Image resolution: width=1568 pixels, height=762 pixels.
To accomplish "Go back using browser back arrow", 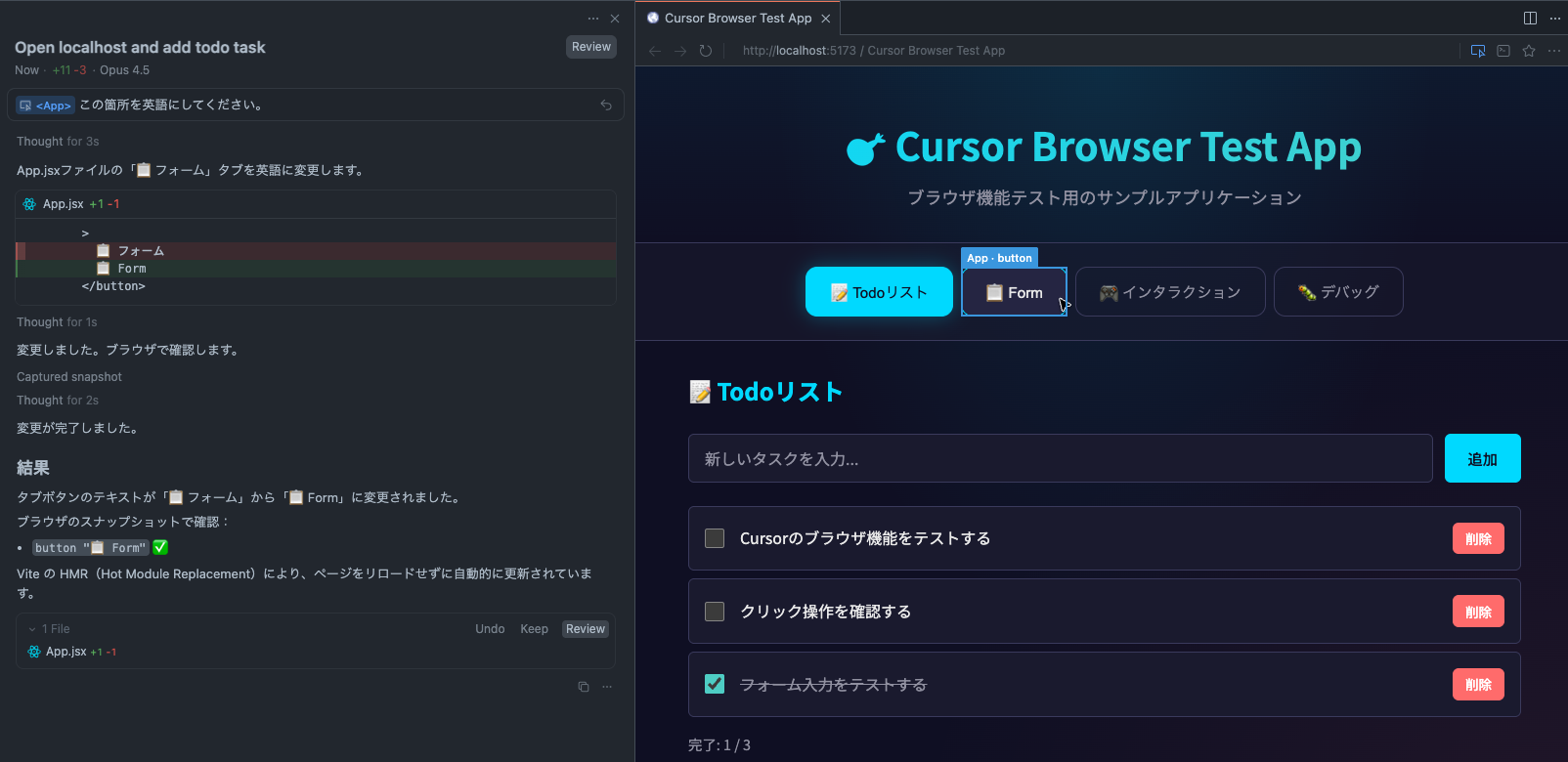I will click(x=655, y=51).
